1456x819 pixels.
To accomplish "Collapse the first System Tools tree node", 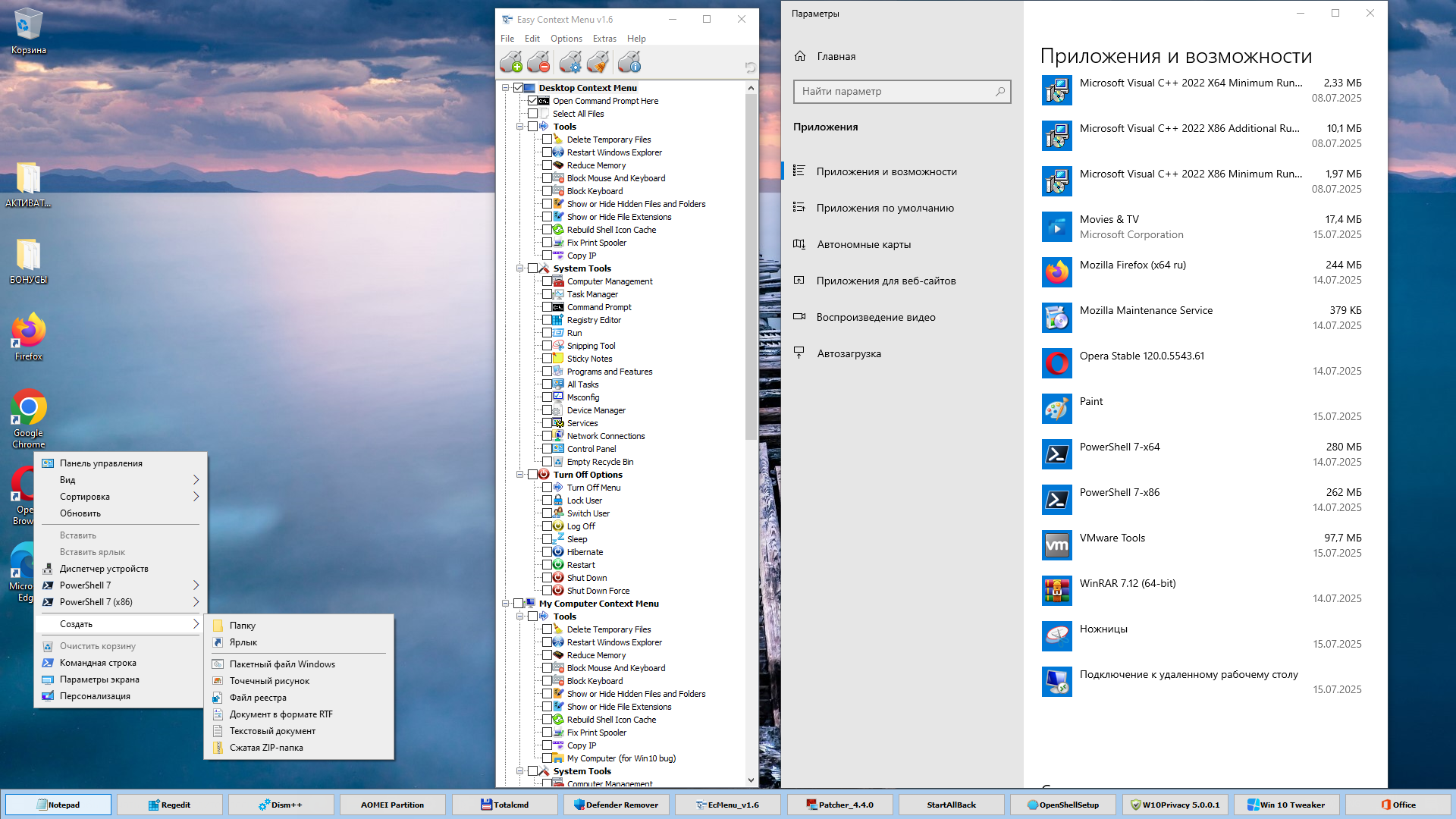I will pyautogui.click(x=520, y=268).
